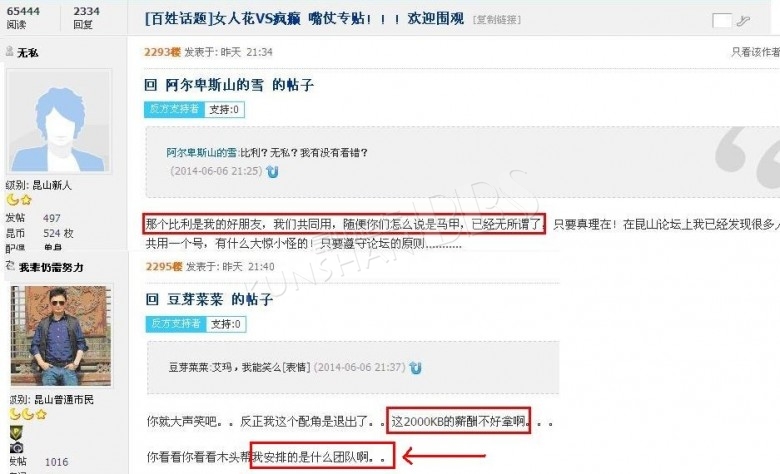780x474 pixels.
Task: Click the blue quote-jump arrow after 21:25 timestamp
Action: pos(272,172)
